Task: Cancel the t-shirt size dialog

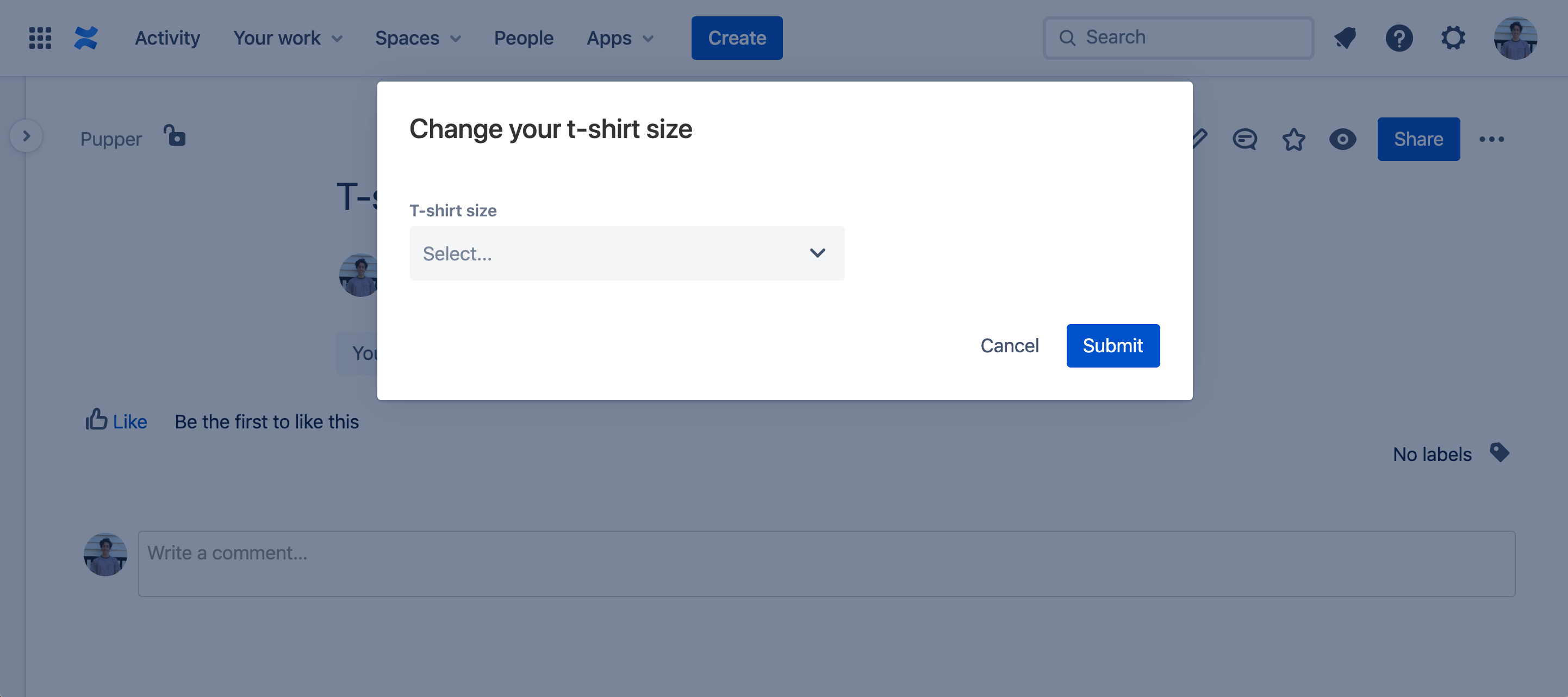Action: pos(1009,345)
